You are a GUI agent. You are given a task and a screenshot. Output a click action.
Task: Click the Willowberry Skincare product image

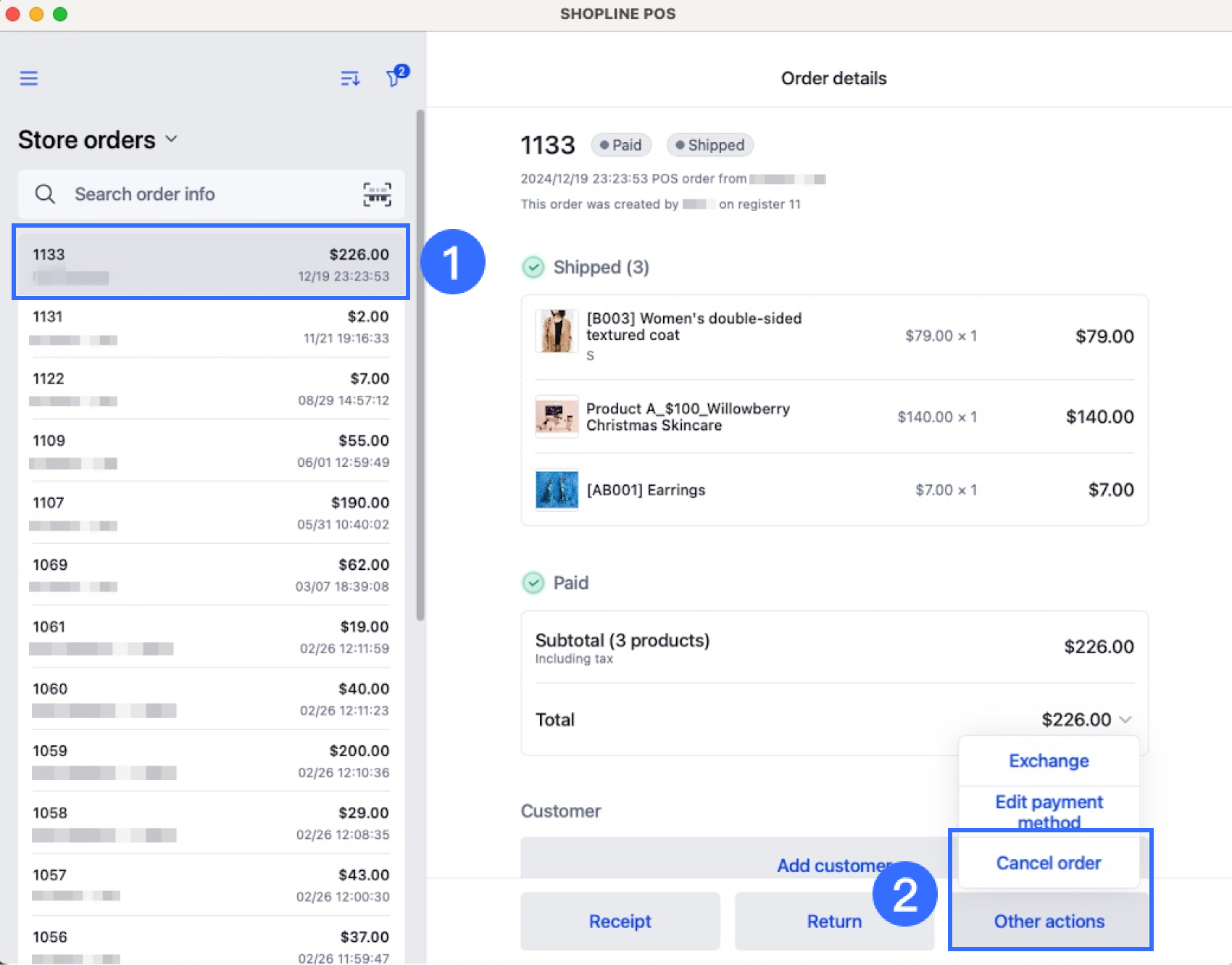point(557,416)
